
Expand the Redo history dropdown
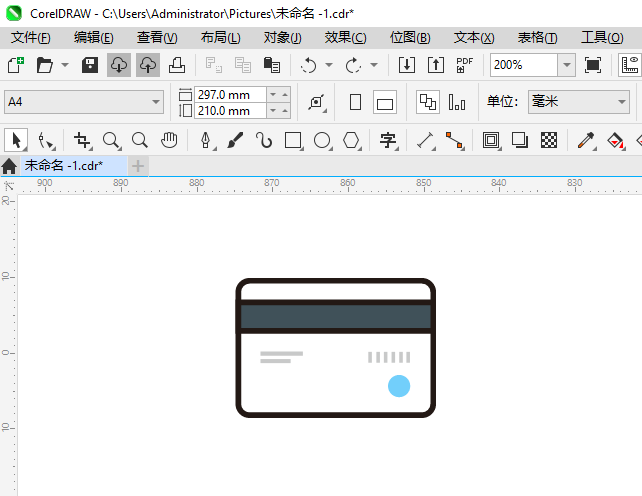pos(374,65)
